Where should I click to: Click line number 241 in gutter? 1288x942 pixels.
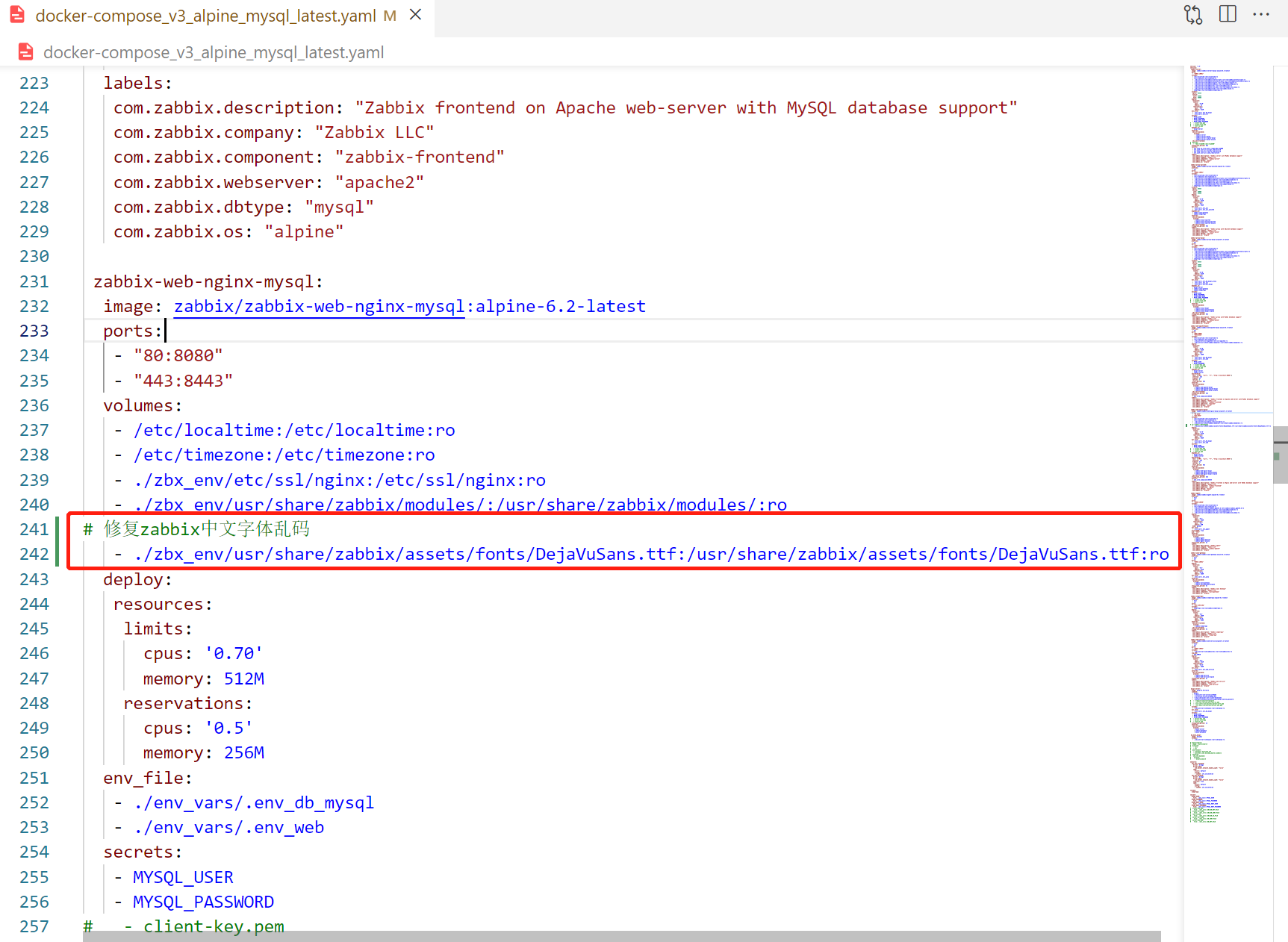(x=34, y=529)
